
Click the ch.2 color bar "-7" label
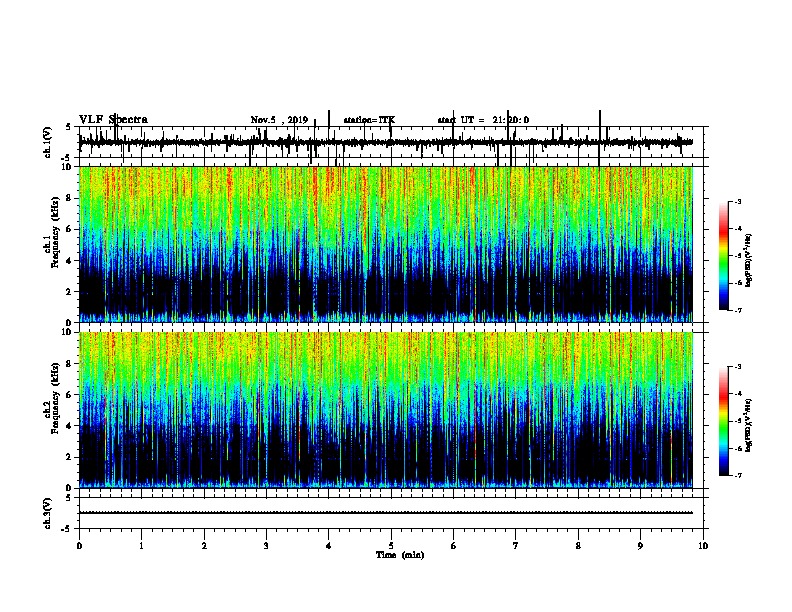click(x=737, y=475)
